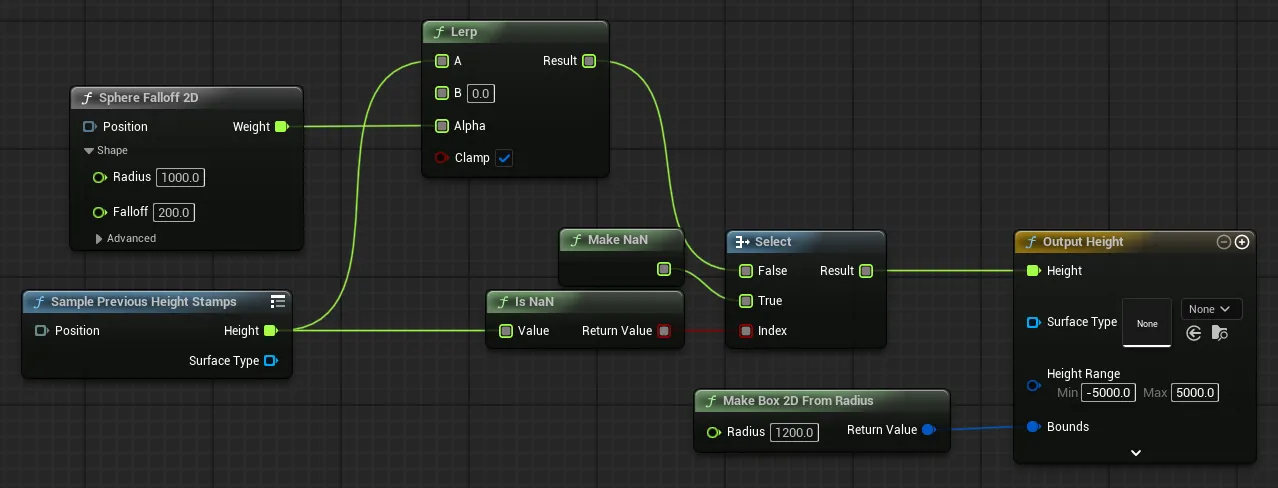
Task: Click the Return Value pin on Is NaN
Action: [664, 331]
